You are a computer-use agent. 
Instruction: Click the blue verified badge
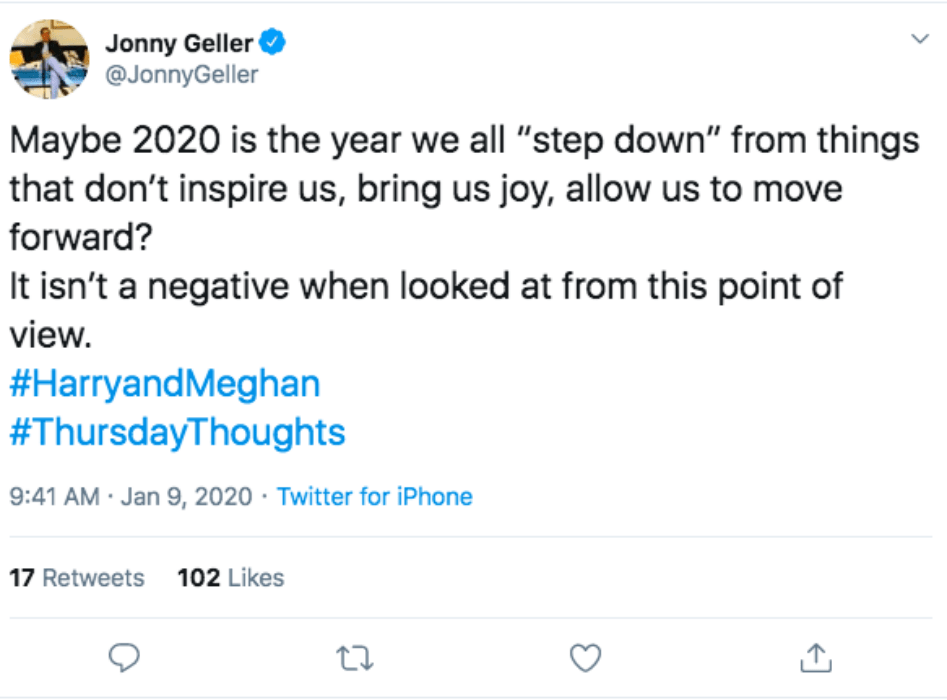pos(273,43)
